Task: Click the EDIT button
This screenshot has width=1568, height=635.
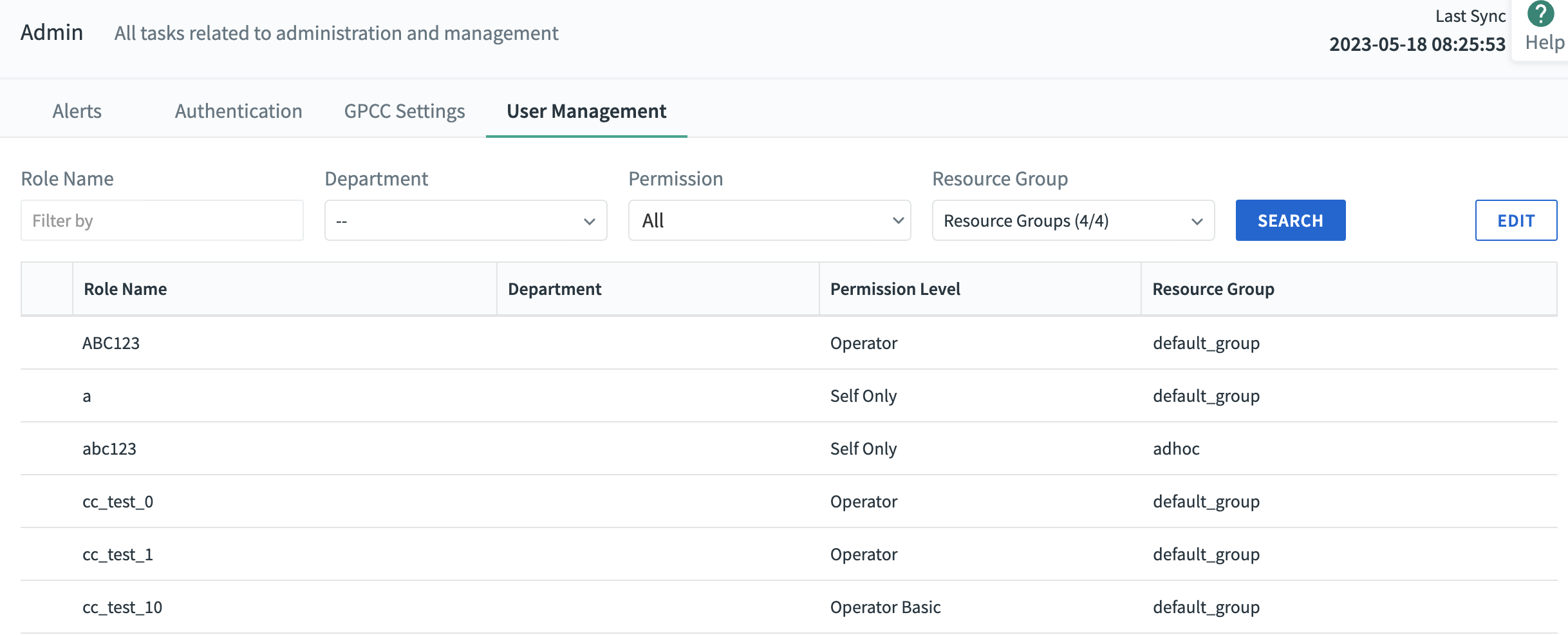Action: 1516,220
